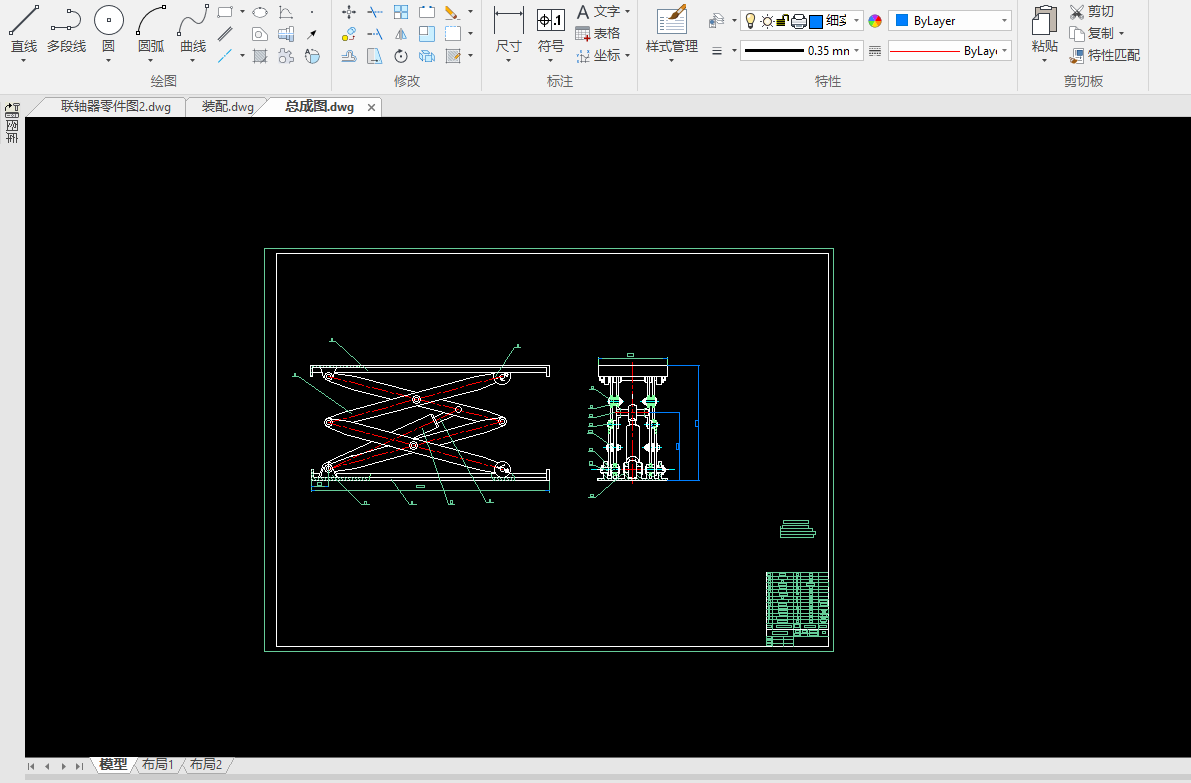Open the ByLayer linetype dropdown
The width and height of the screenshot is (1191, 783).
(949, 51)
